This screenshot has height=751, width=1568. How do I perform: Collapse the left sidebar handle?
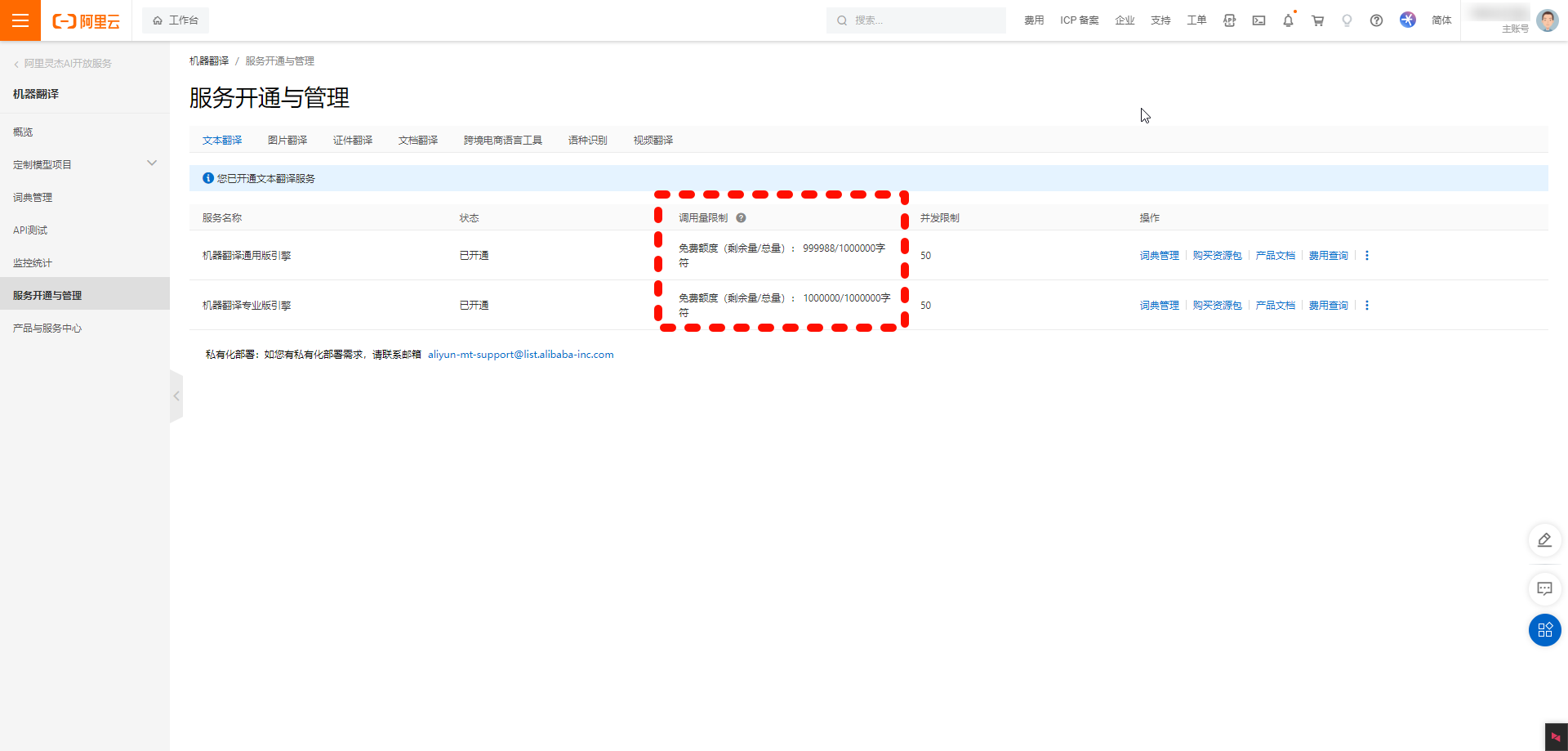[176, 396]
